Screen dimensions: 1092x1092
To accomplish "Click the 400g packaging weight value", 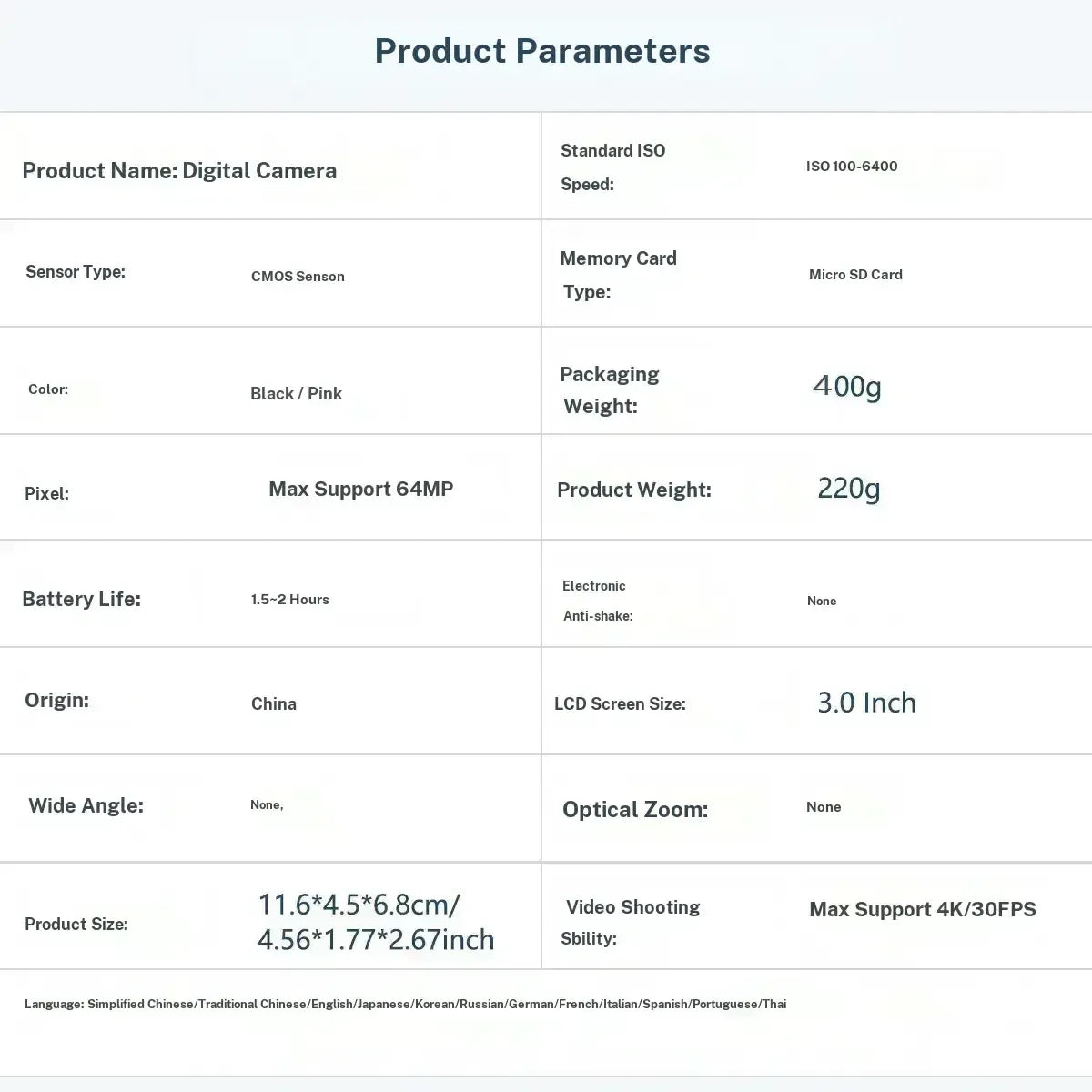I will [847, 387].
